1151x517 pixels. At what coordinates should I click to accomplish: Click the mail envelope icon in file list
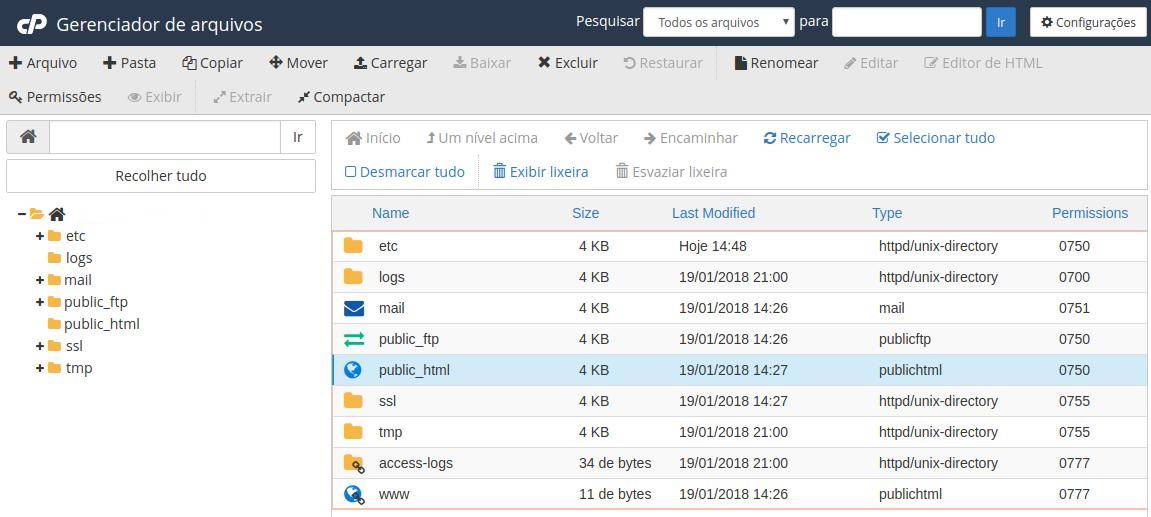(x=353, y=308)
